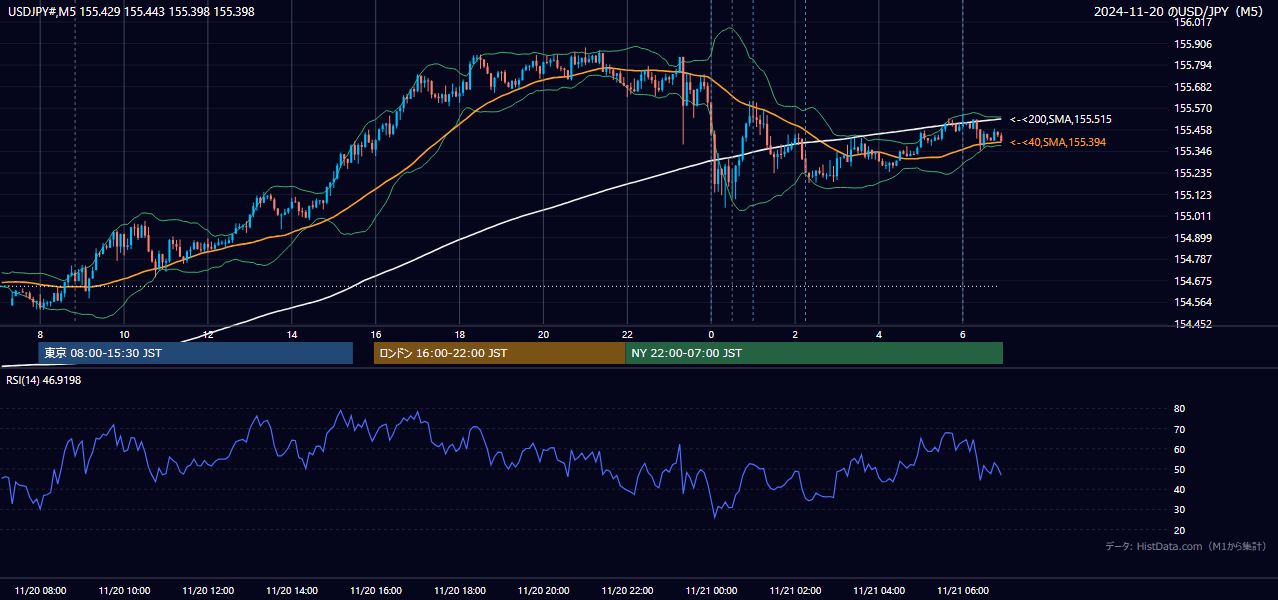
Task: Select the Tokyo 08:00-15:30 JST session bar
Action: [x=195, y=353]
